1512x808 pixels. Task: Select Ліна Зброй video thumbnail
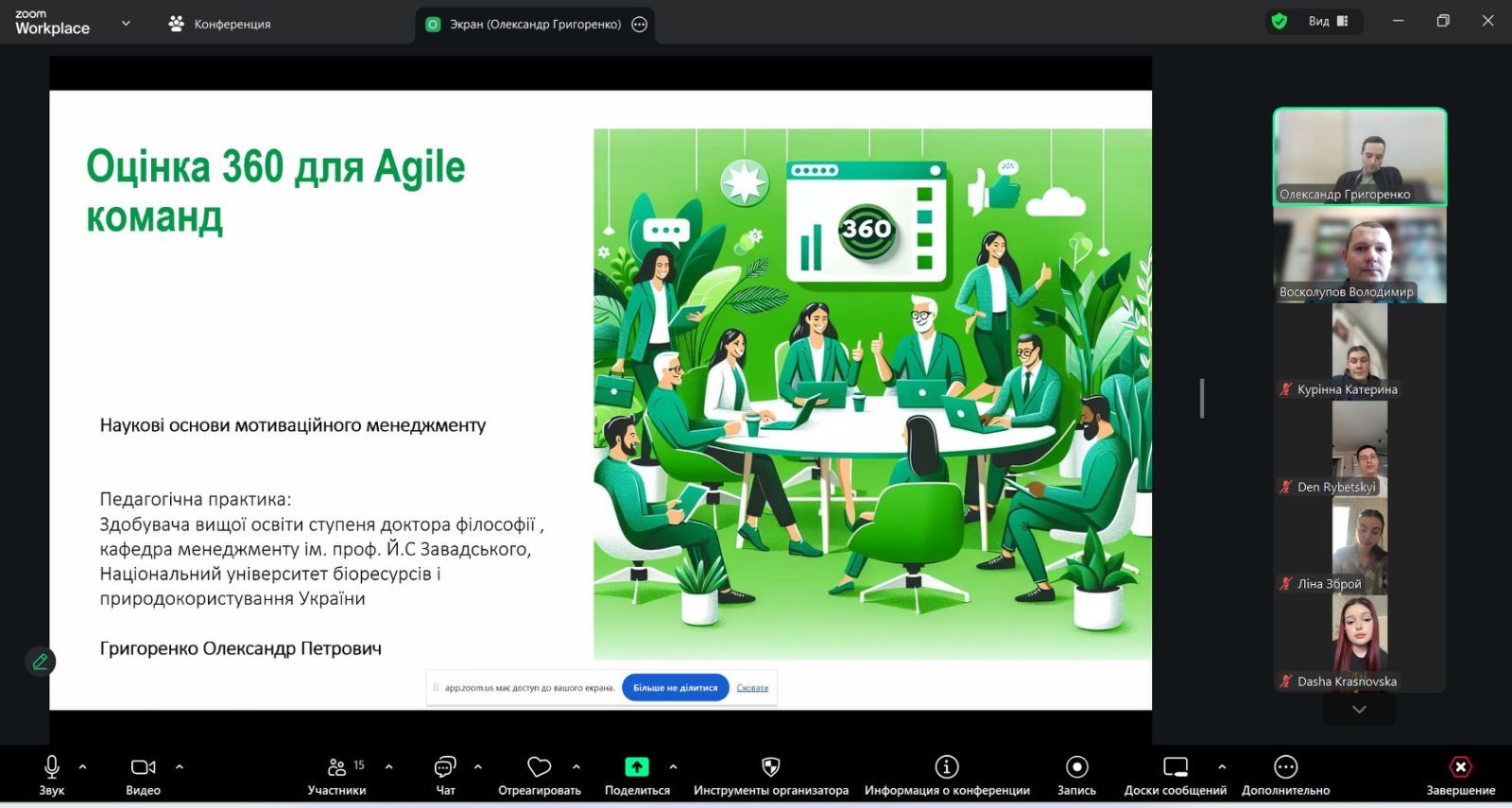click(x=1360, y=547)
